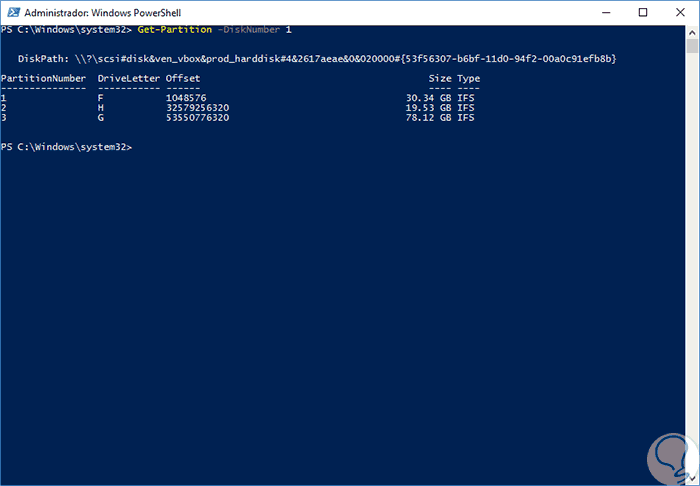Click the PartitionNumber column header
The width and height of the screenshot is (700, 486).
[43, 78]
